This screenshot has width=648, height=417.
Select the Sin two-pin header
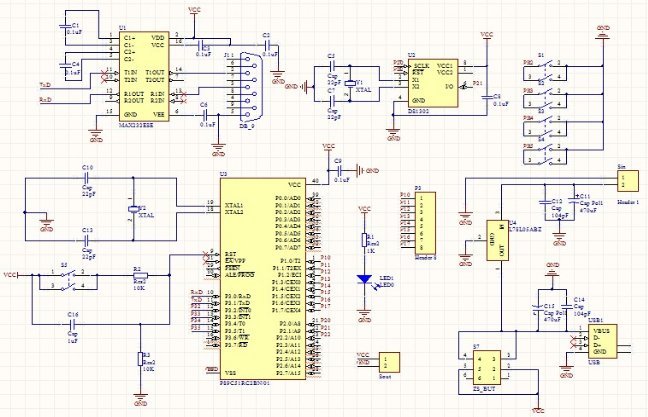628,181
